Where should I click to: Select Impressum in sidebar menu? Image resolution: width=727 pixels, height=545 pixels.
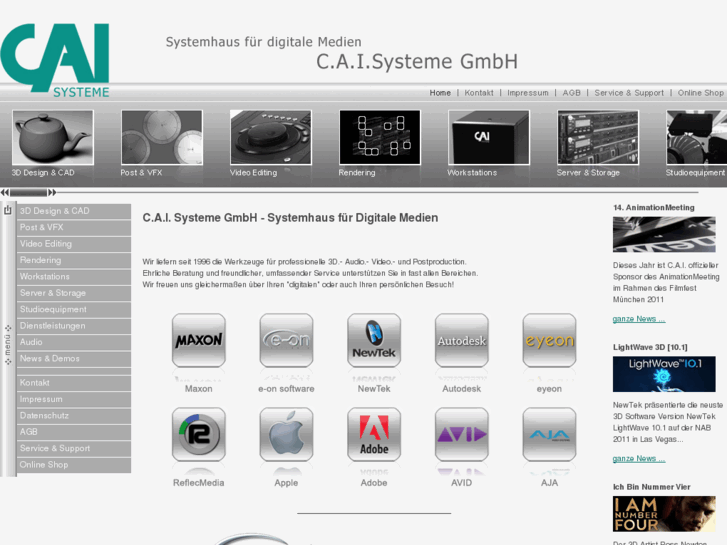[74, 399]
